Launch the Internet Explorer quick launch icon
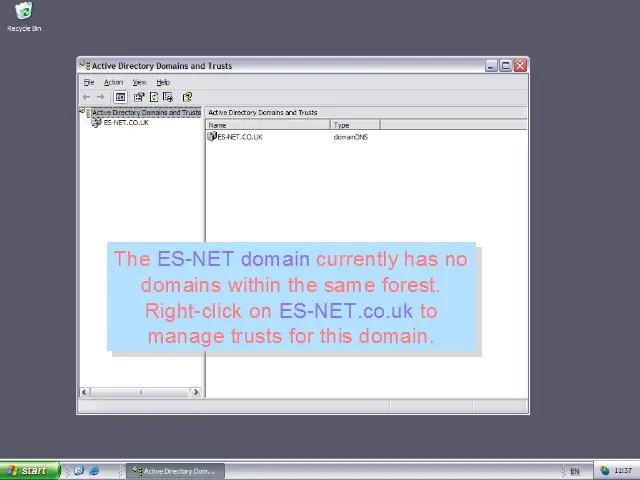The image size is (640, 480). pyautogui.click(x=94, y=470)
